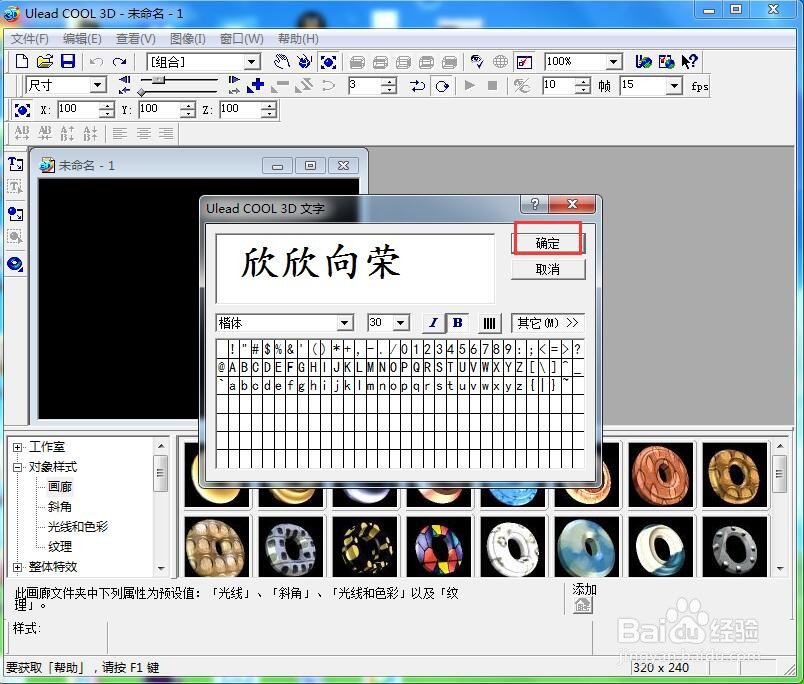
Task: Click the Save floppy disk icon
Action: [68, 62]
